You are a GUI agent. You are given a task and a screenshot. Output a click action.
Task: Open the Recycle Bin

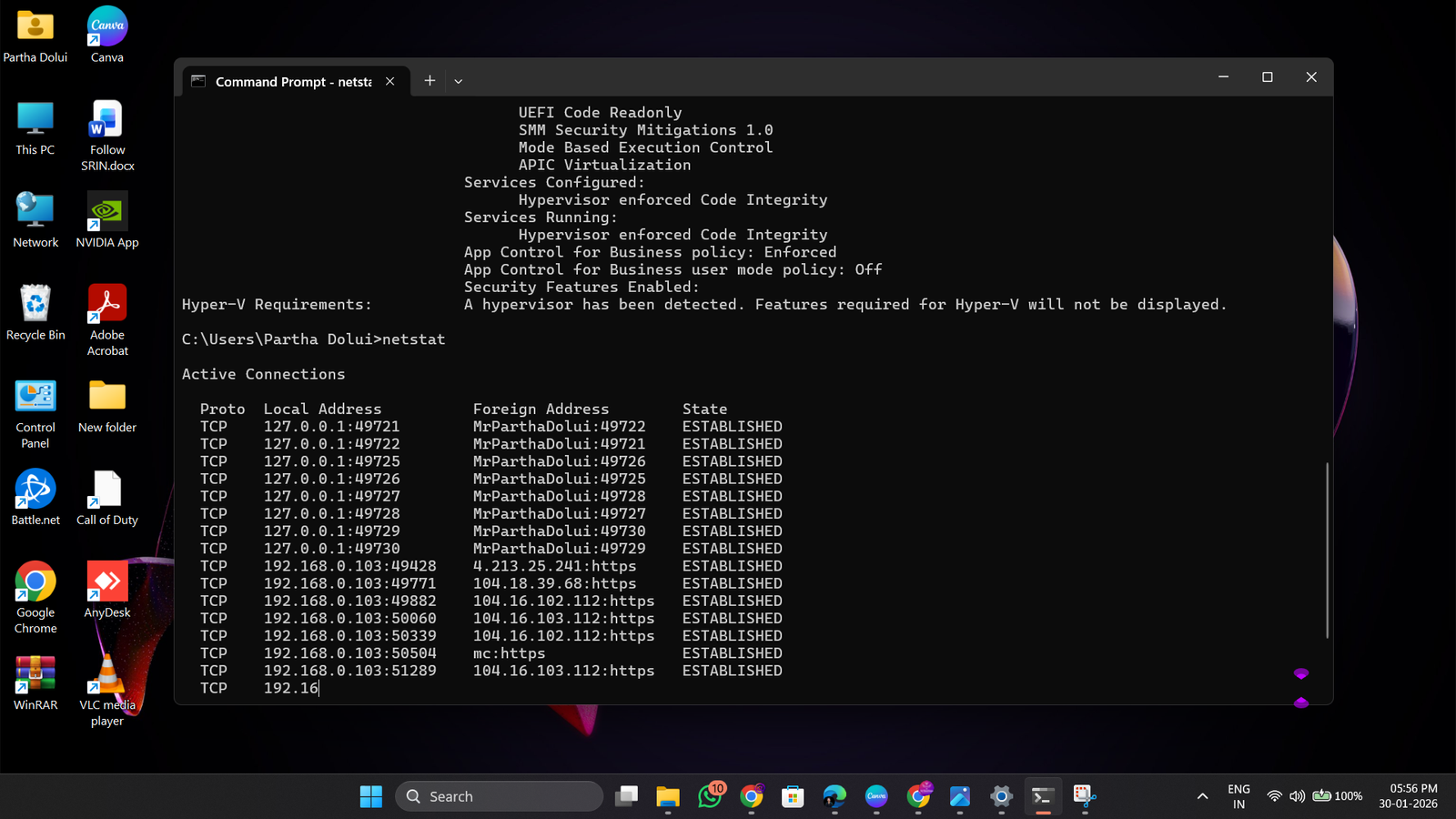point(35,305)
